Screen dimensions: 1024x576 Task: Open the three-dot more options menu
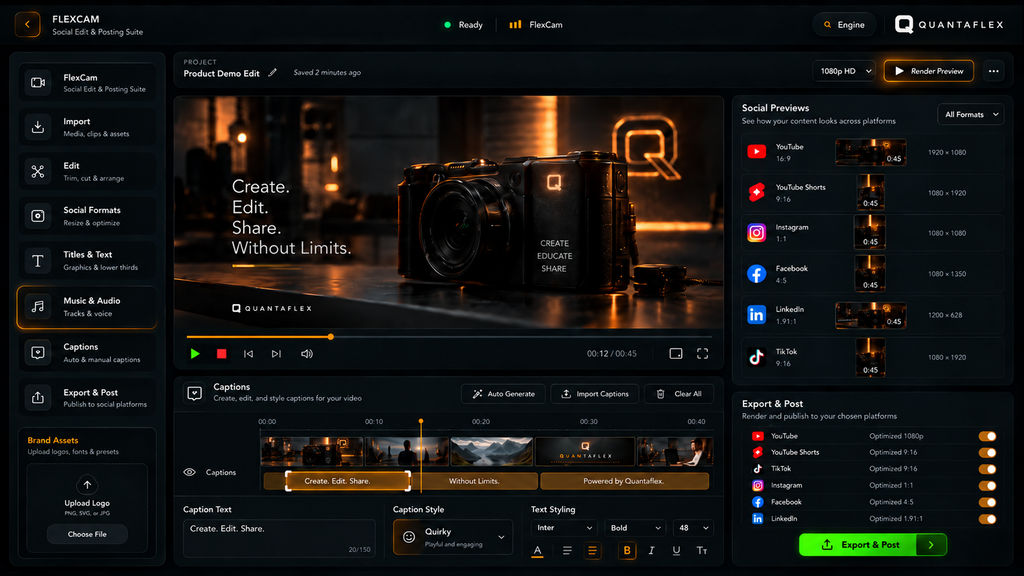[993, 71]
